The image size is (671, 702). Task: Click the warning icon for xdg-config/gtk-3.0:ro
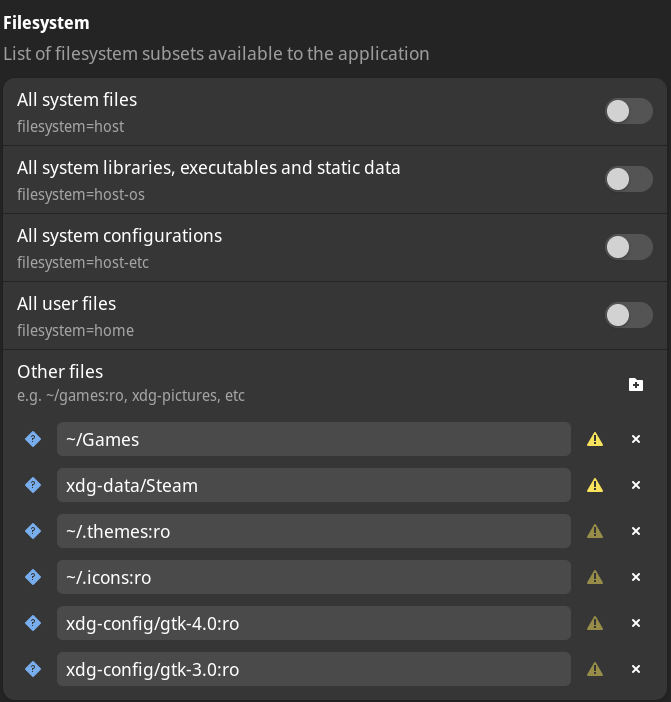(595, 669)
